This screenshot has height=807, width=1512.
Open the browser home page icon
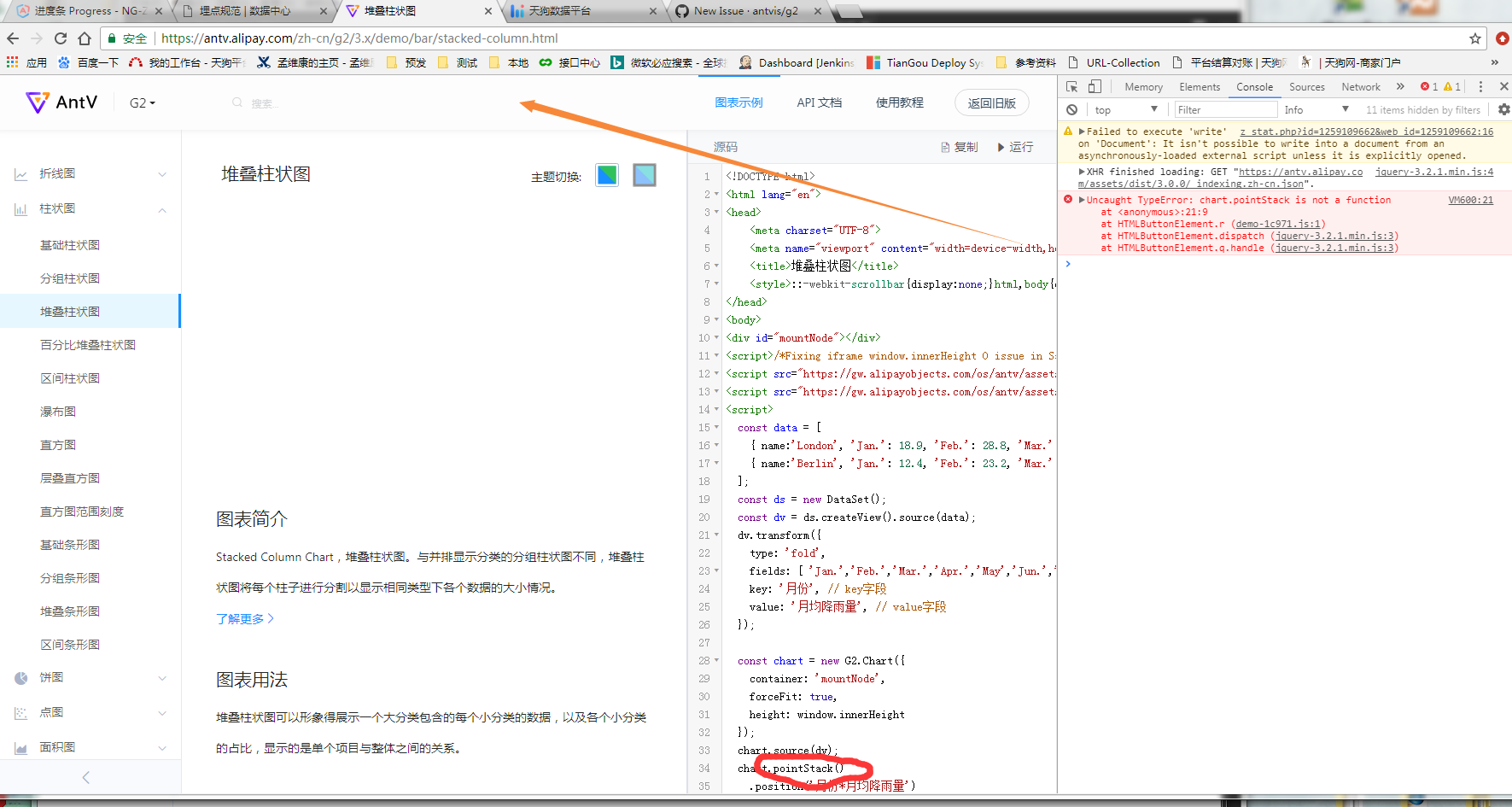(x=85, y=38)
